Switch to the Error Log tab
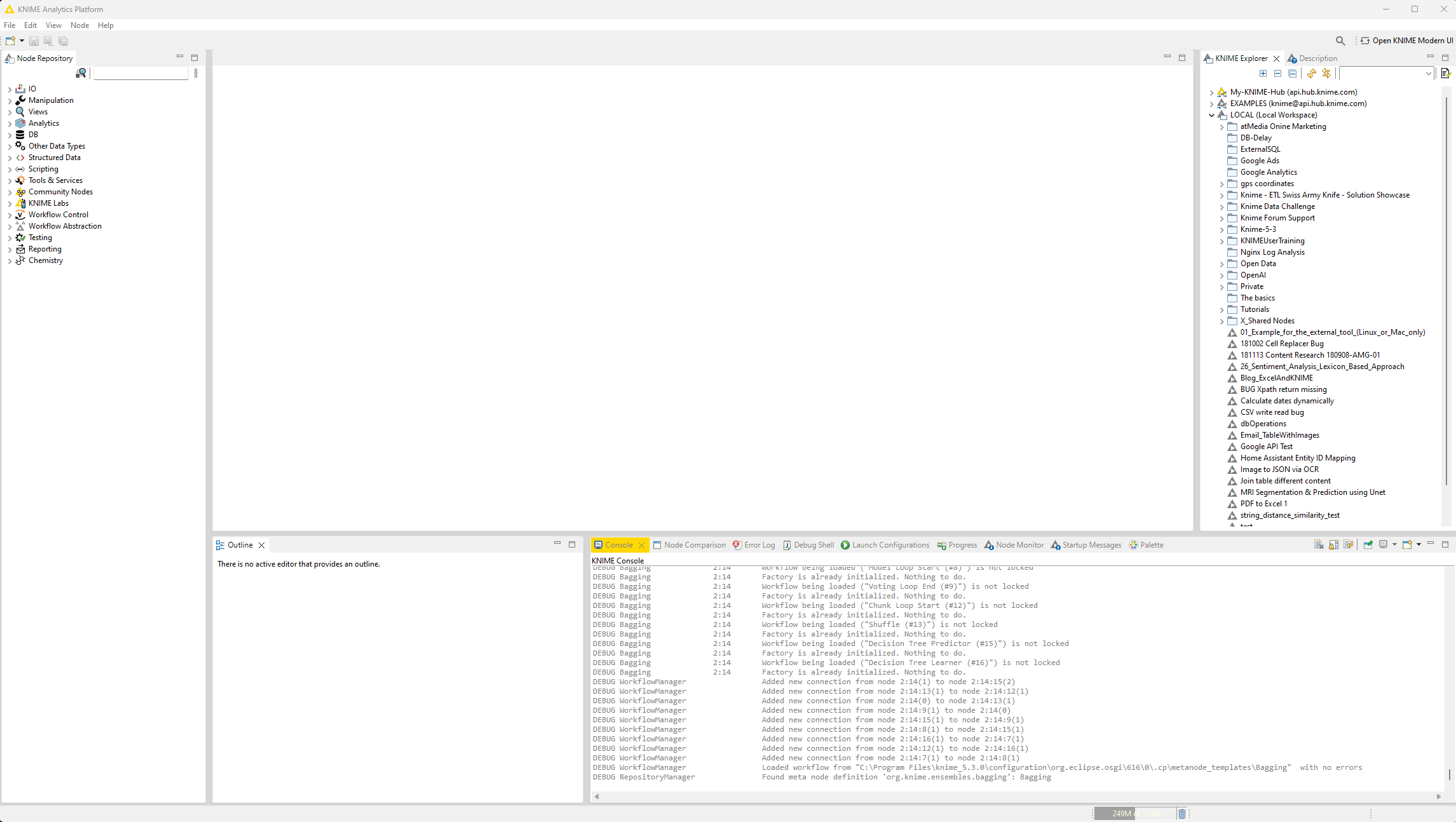The image size is (1456, 822). pyautogui.click(x=754, y=545)
